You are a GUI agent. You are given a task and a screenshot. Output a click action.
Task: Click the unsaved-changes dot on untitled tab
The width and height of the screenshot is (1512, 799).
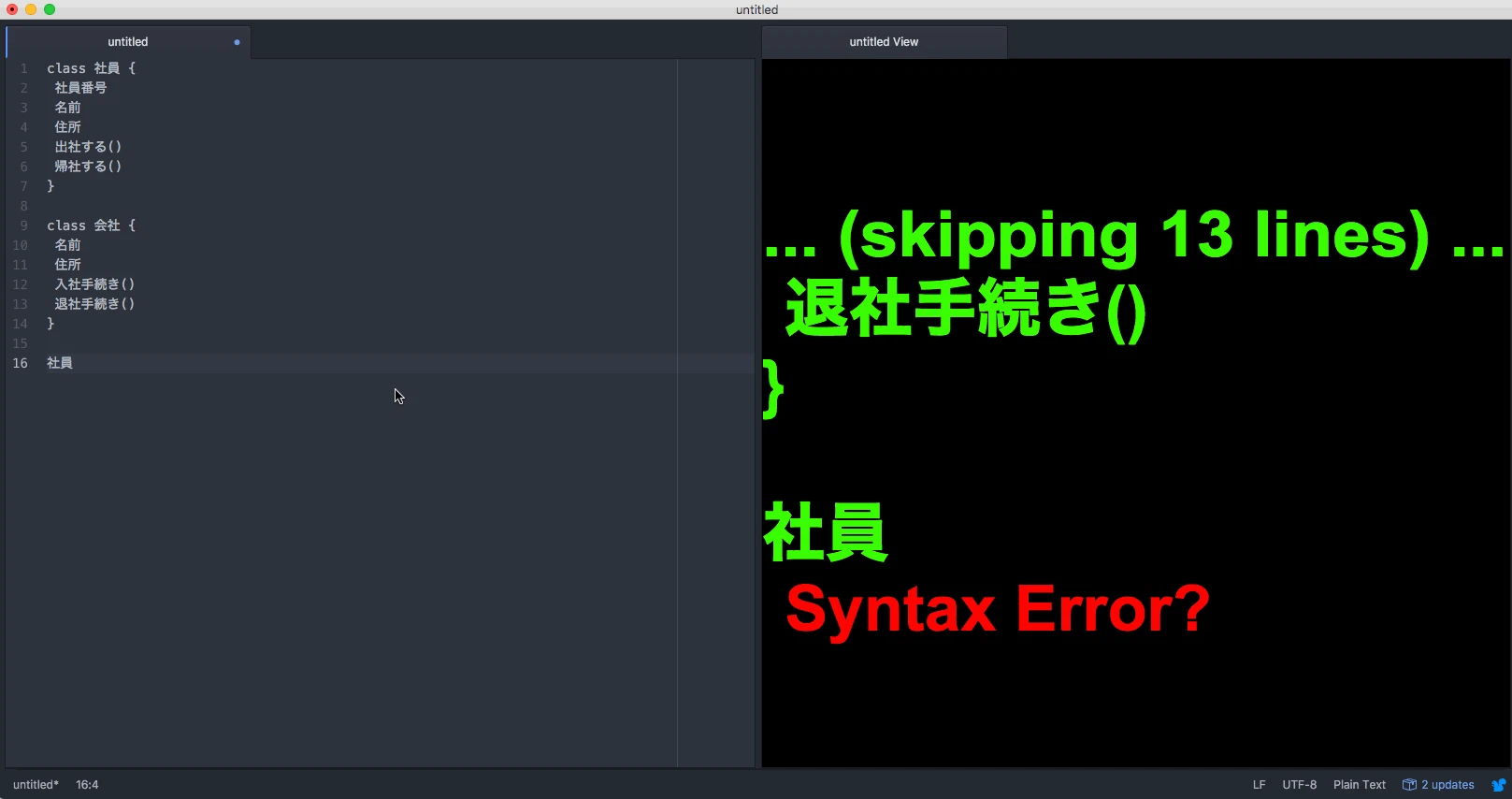tap(237, 42)
